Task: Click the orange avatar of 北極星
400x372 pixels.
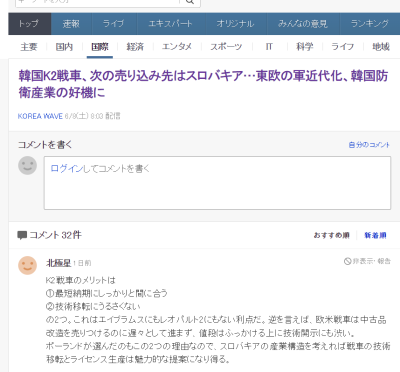Action: pos(27,265)
